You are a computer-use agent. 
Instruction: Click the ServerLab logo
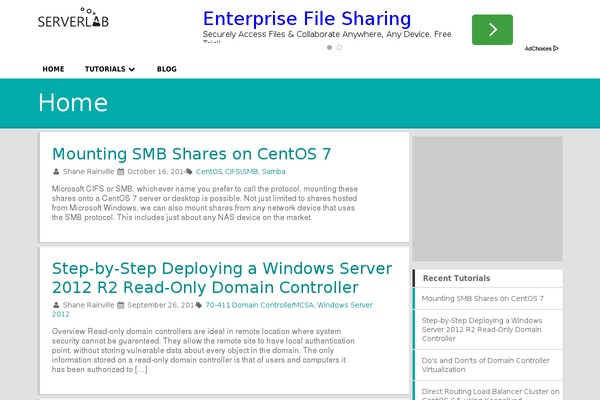pos(73,18)
